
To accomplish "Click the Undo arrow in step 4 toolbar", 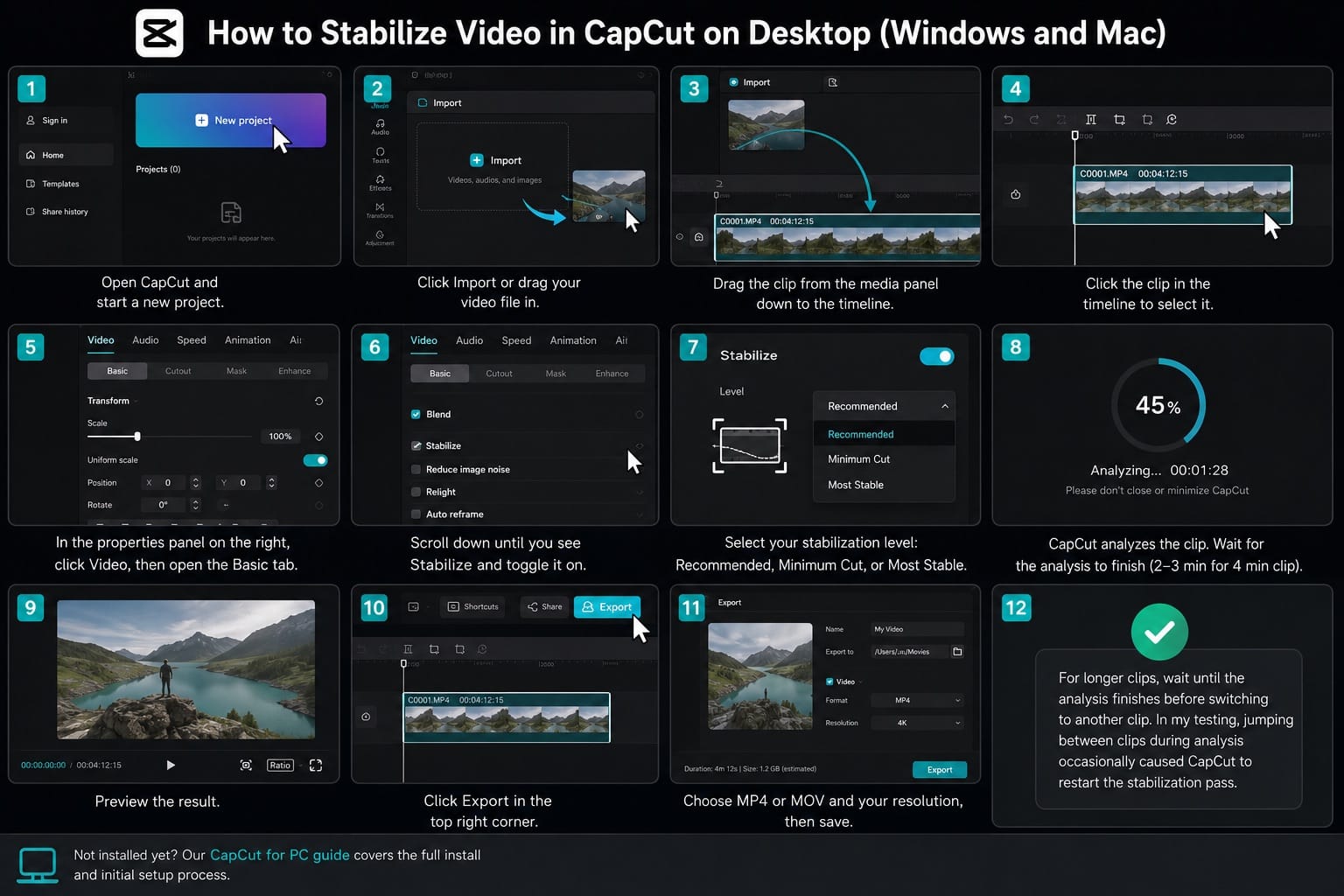I will tap(1008, 119).
